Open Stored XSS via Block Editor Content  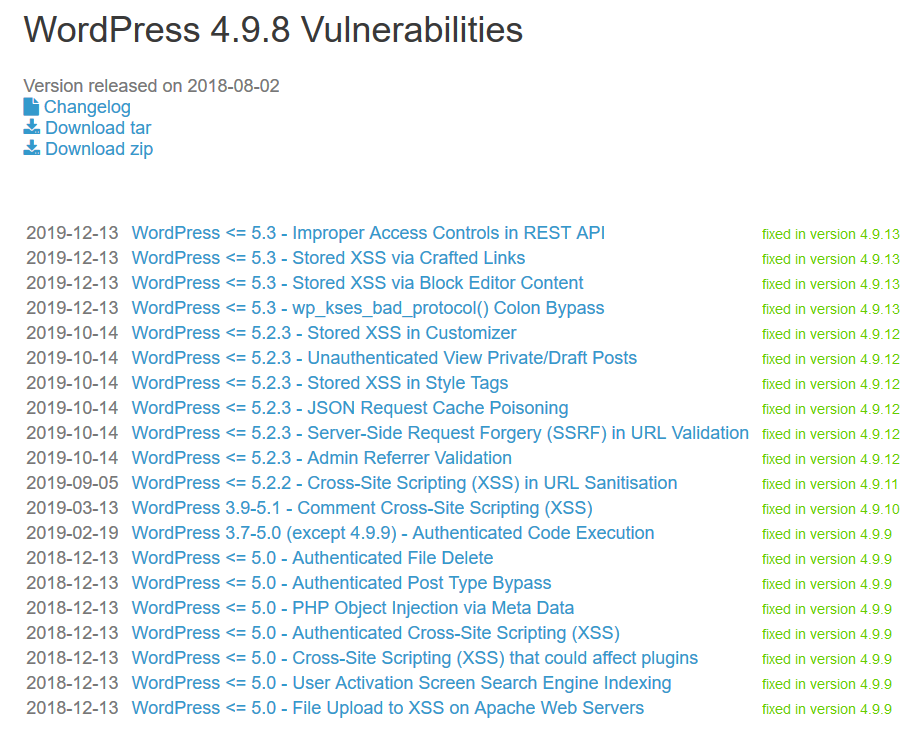pos(357,283)
